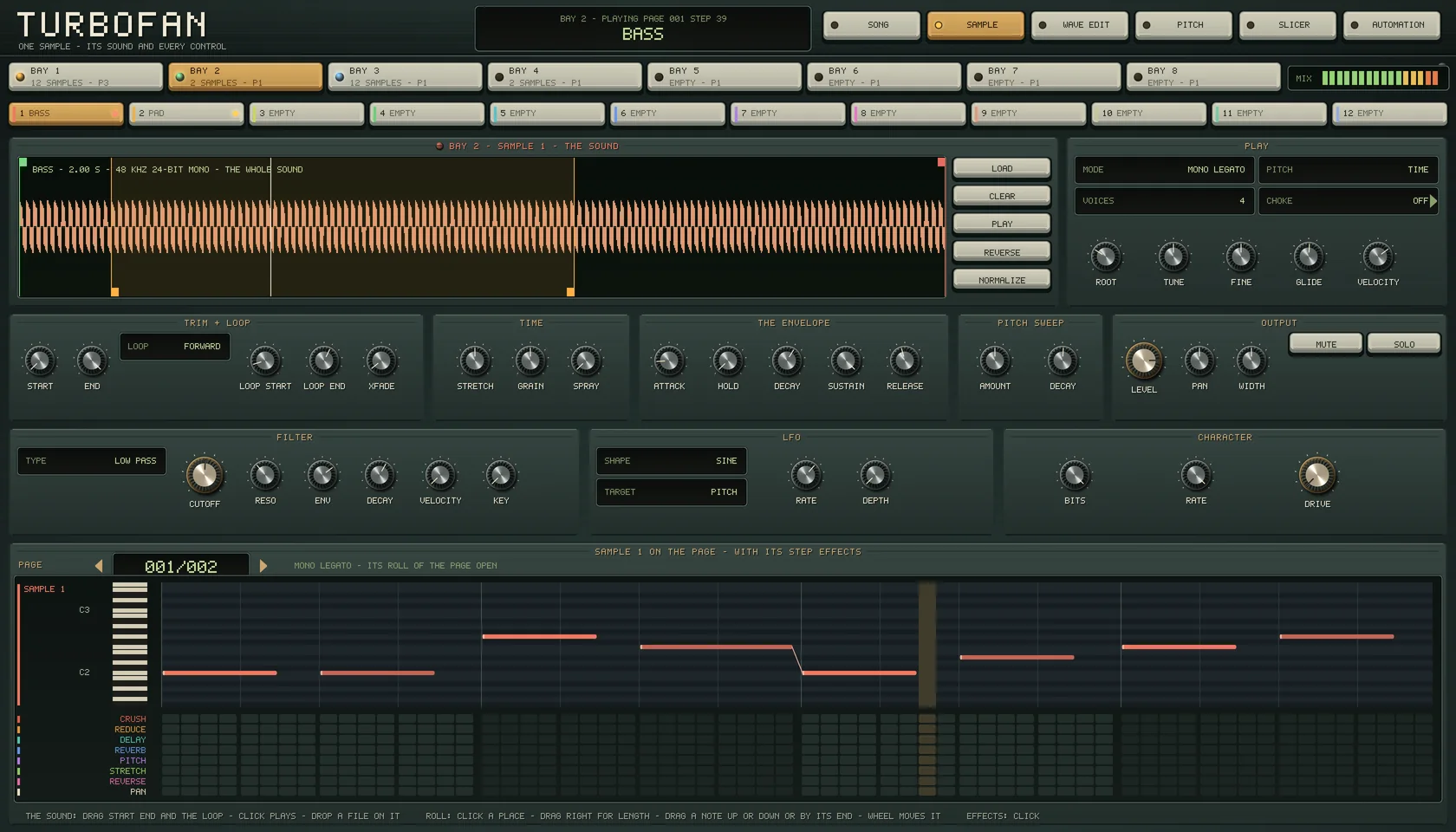
Task: Click the envelope ATTACK knob
Action: point(669,360)
